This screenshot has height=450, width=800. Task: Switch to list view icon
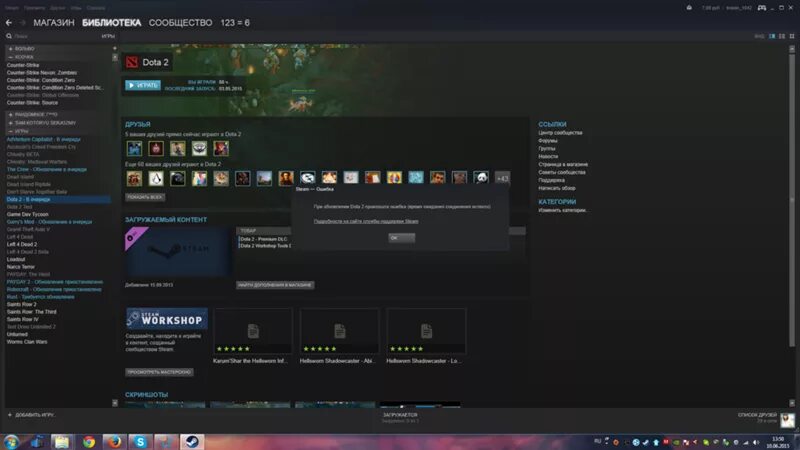(782, 36)
